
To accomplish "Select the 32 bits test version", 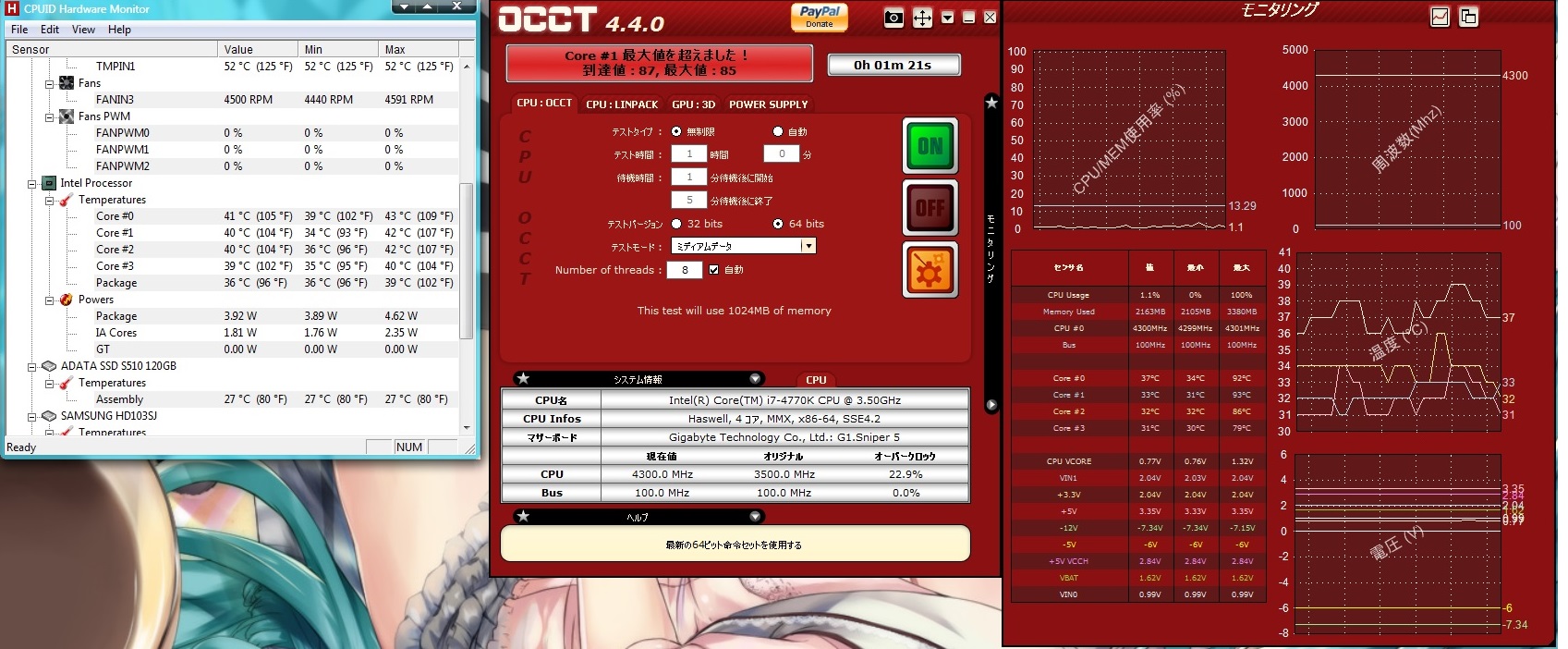I will pos(676,224).
